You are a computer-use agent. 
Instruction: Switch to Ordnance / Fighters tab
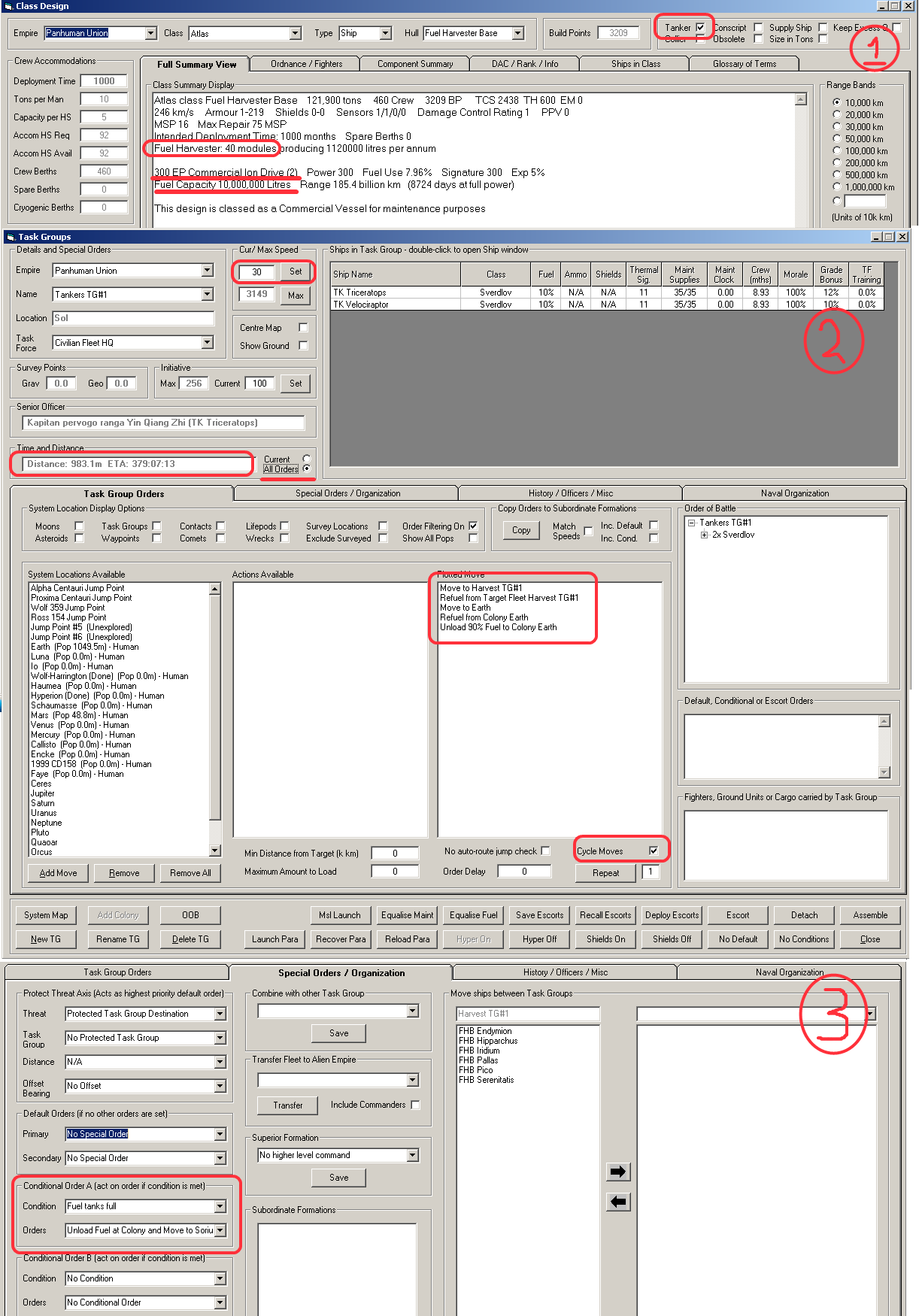click(306, 64)
